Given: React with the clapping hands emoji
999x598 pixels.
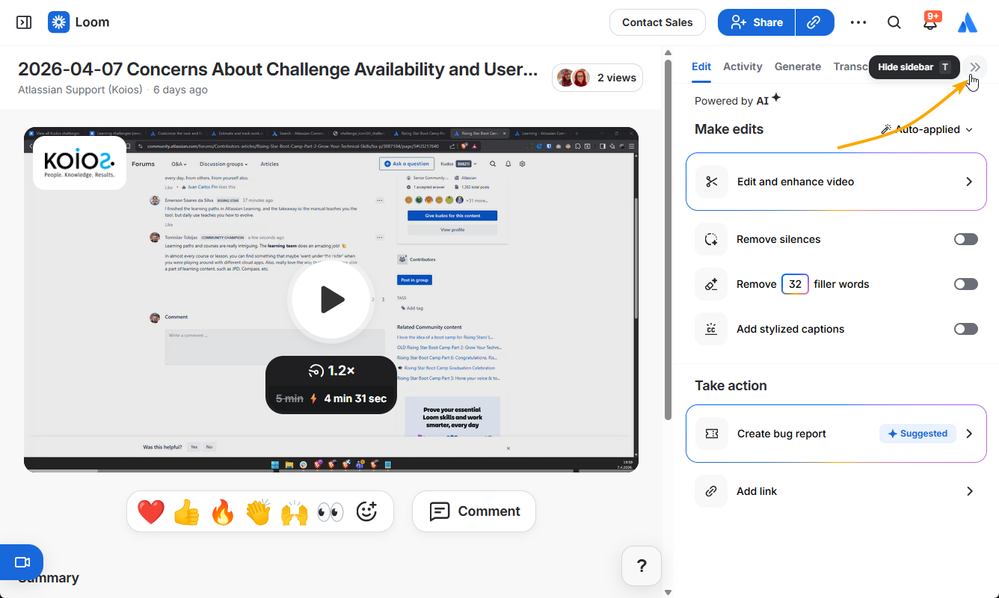Looking at the screenshot, I should [x=259, y=511].
